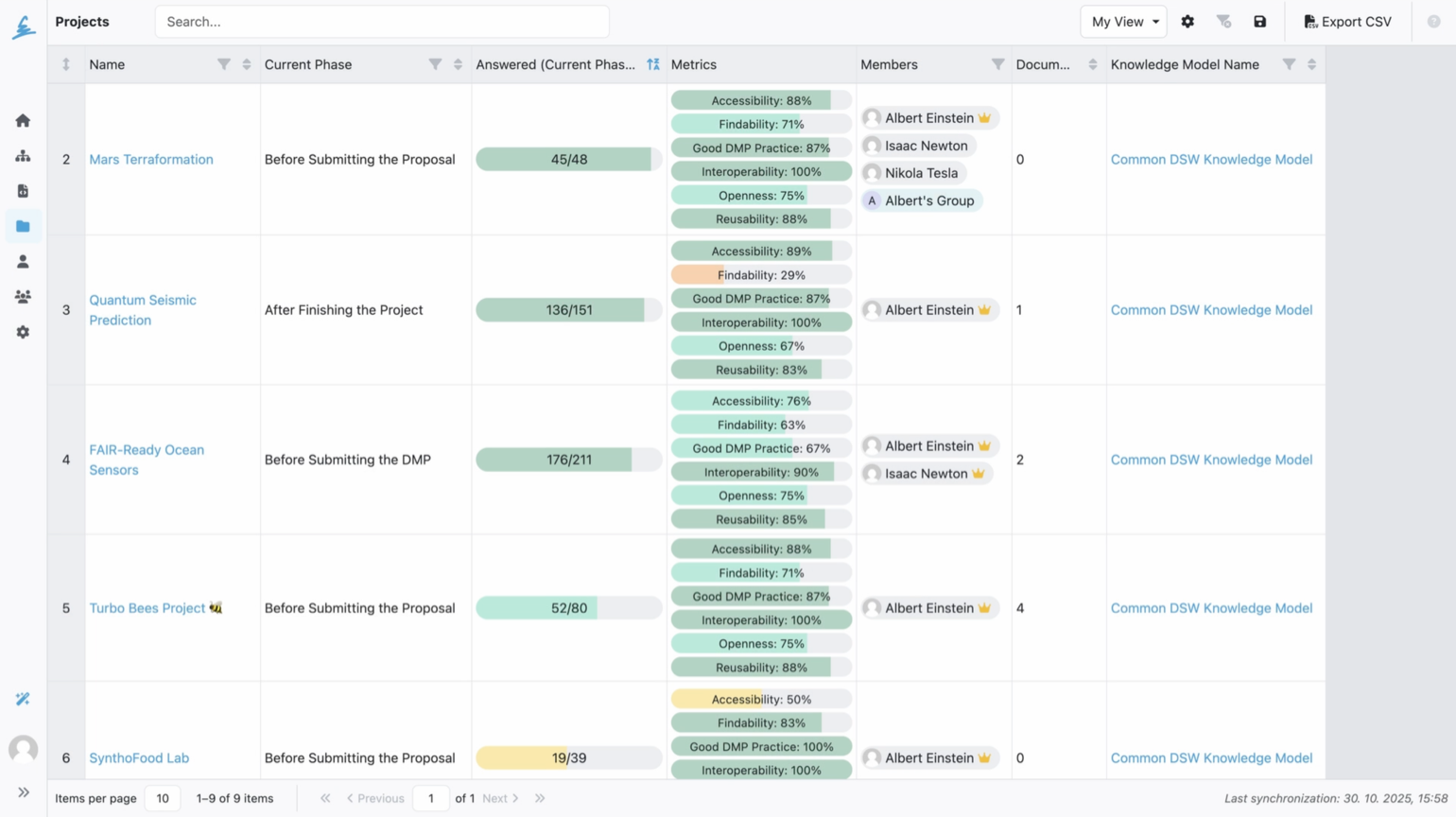Open your profile avatar menu
Screen dimensions: 1456x817
pos(22,749)
